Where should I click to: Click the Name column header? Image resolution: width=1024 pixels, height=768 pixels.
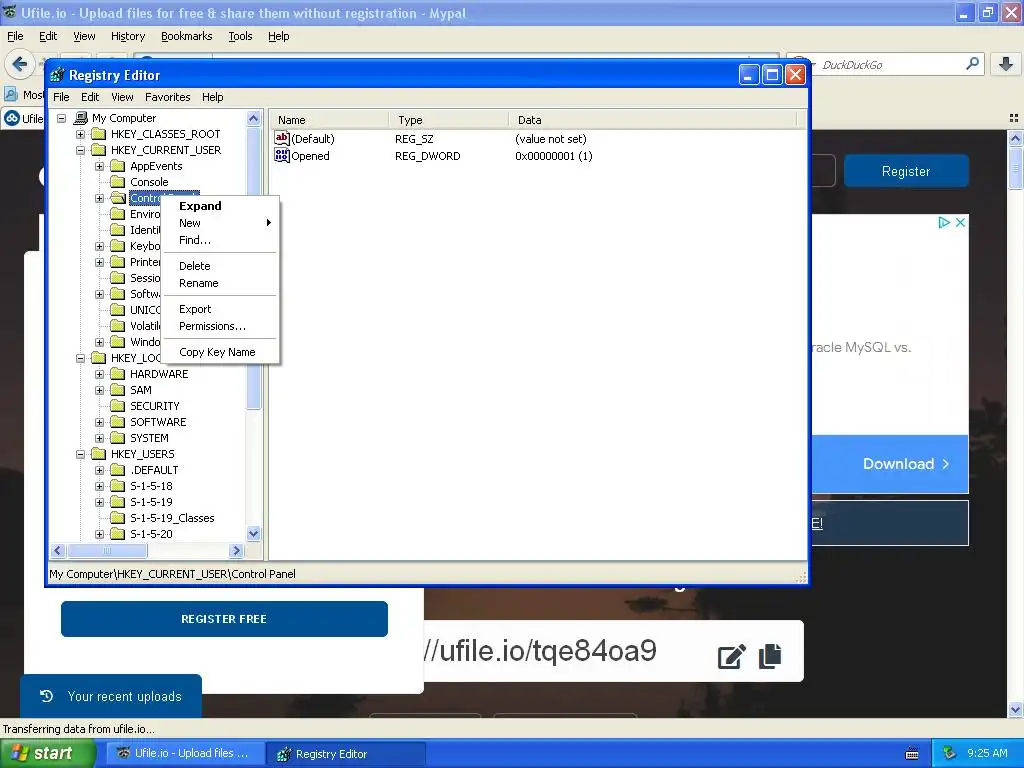tap(328, 120)
